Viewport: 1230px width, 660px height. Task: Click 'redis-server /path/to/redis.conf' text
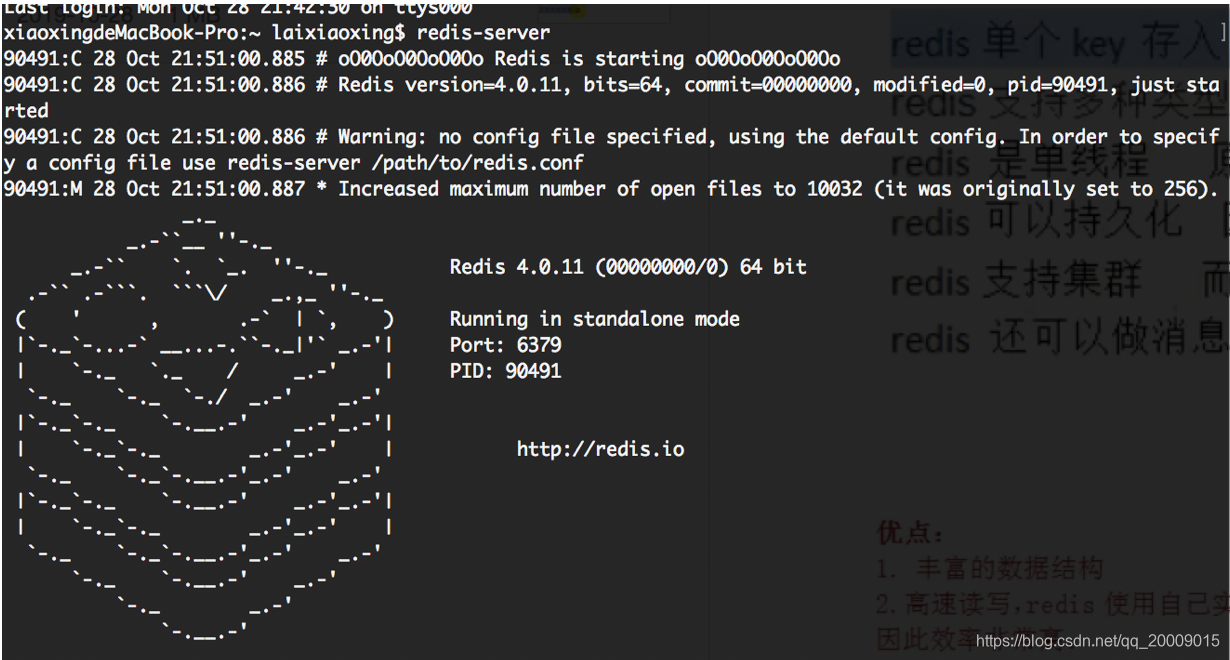(405, 162)
